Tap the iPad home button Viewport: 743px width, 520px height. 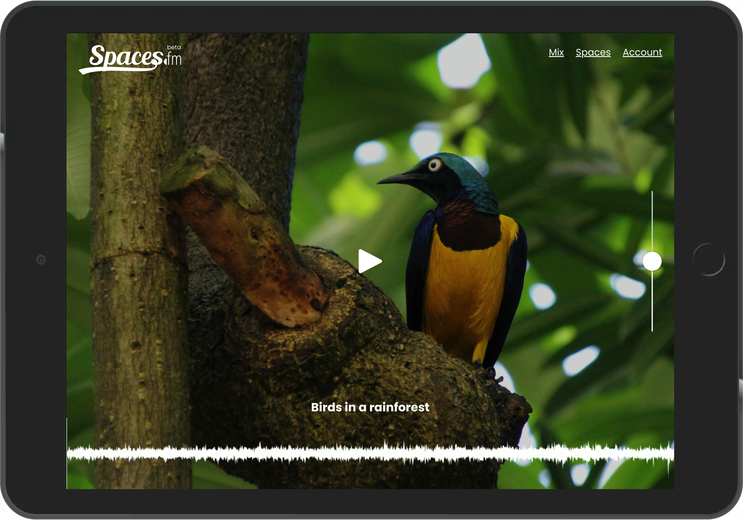708,260
